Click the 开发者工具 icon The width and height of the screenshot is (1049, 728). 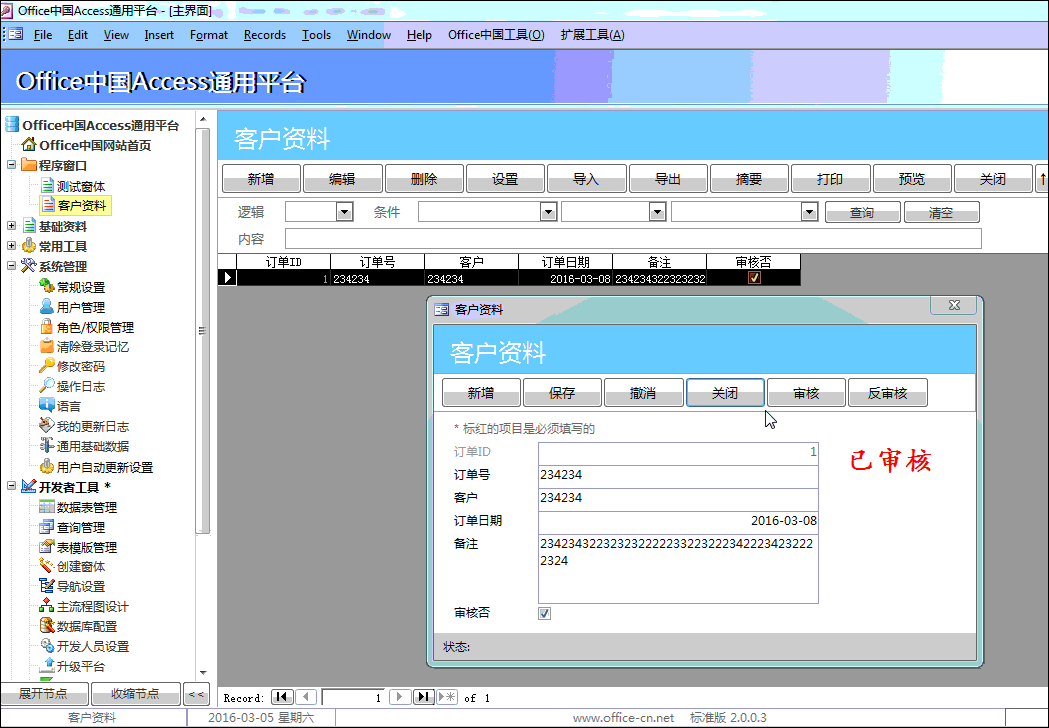(x=29, y=486)
